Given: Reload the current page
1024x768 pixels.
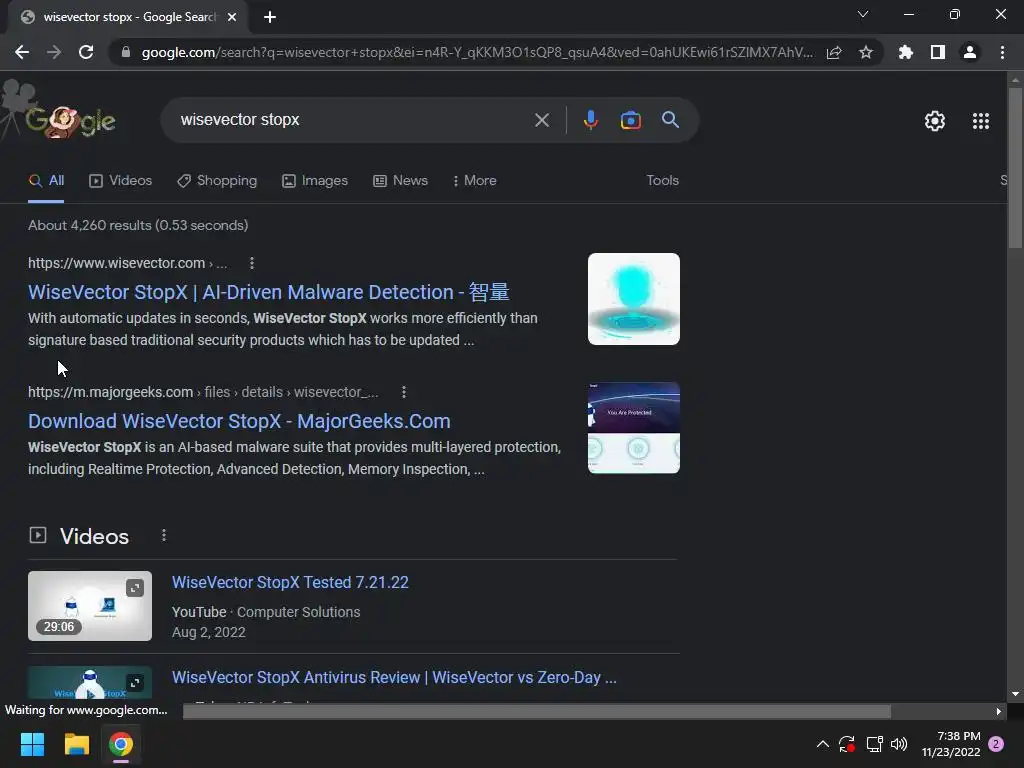Looking at the screenshot, I should click(86, 52).
